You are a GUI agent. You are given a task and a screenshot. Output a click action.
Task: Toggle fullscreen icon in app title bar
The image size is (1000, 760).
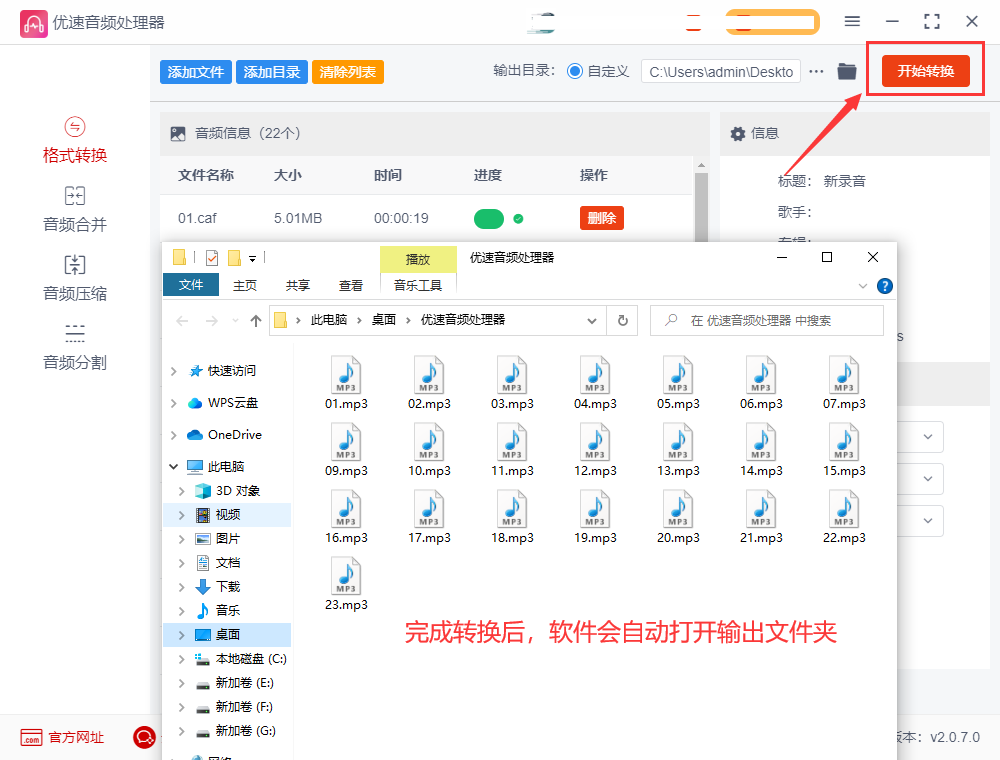pyautogui.click(x=932, y=22)
